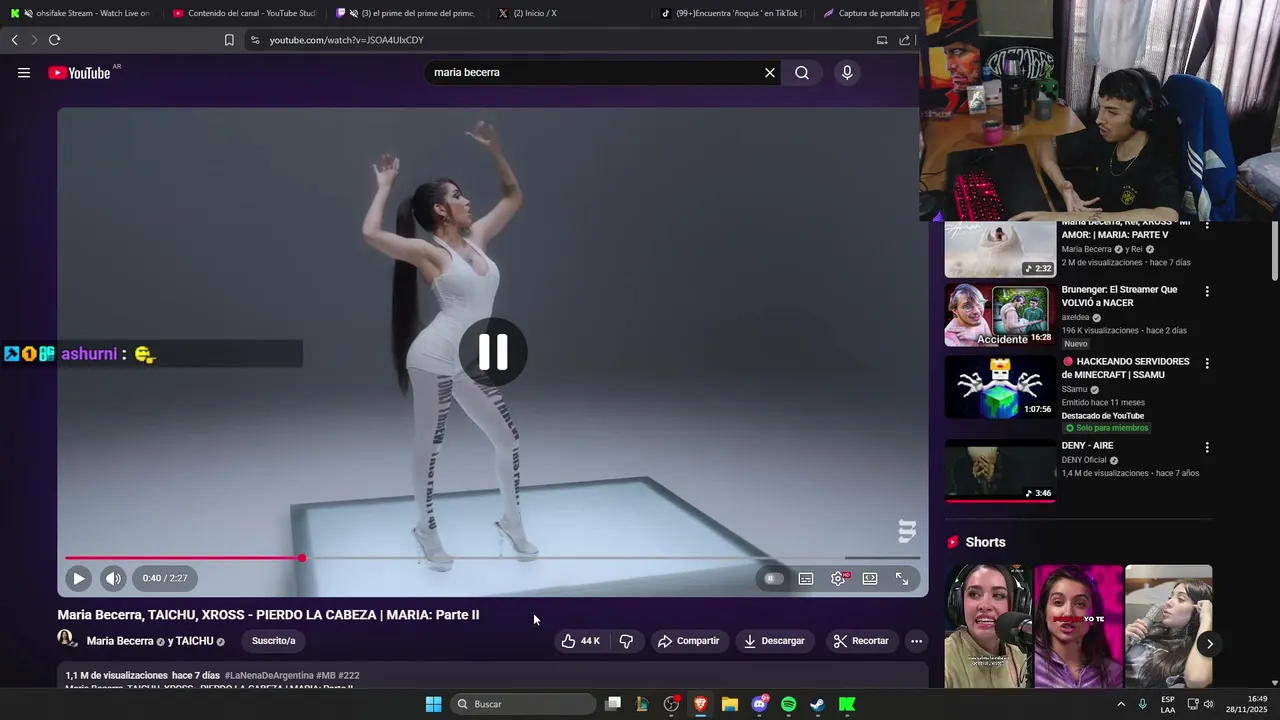Submit search with the magnifier icon
The width and height of the screenshot is (1280, 720).
pos(802,72)
